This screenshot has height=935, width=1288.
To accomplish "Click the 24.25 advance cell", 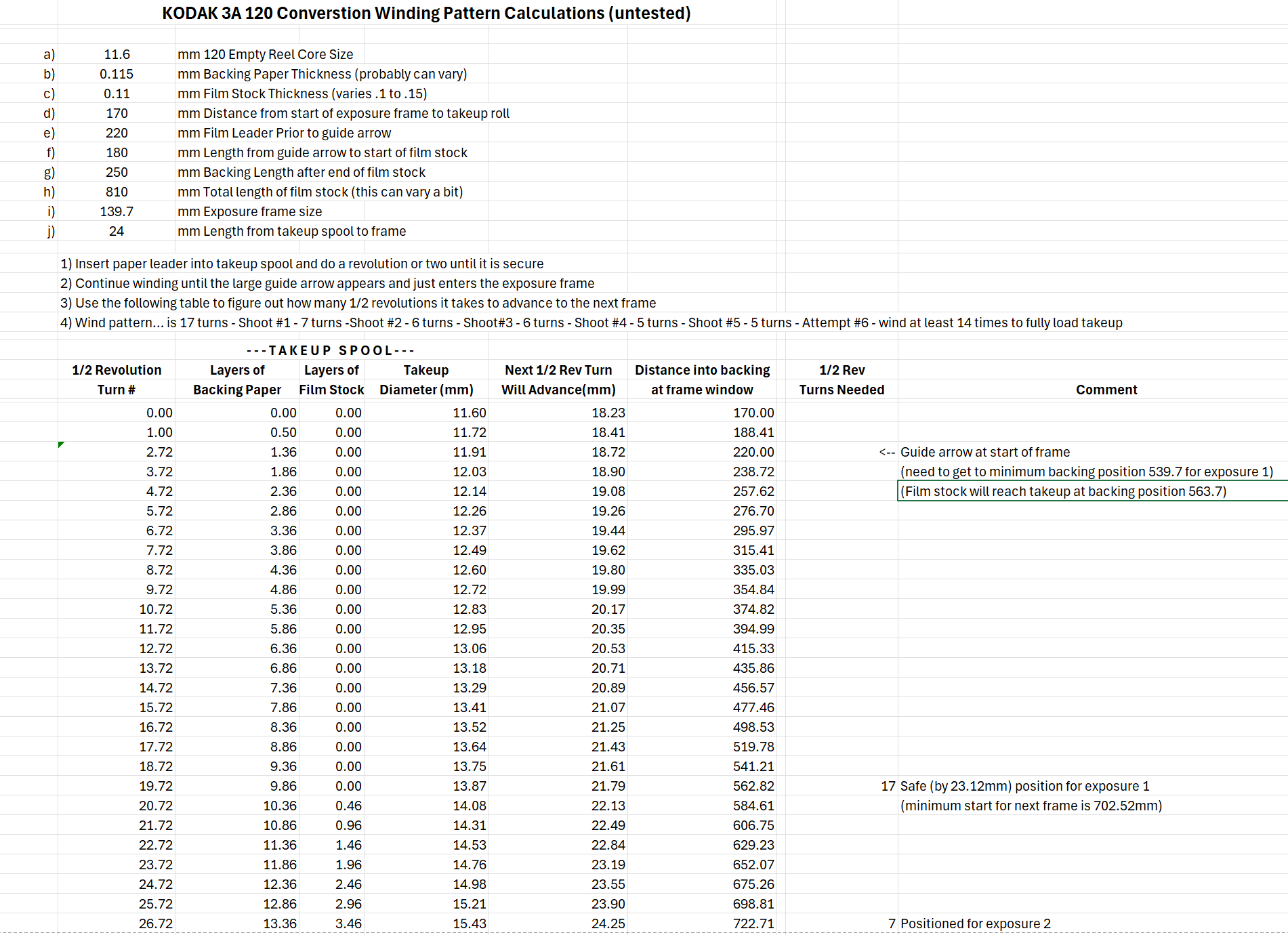I will coord(608,923).
